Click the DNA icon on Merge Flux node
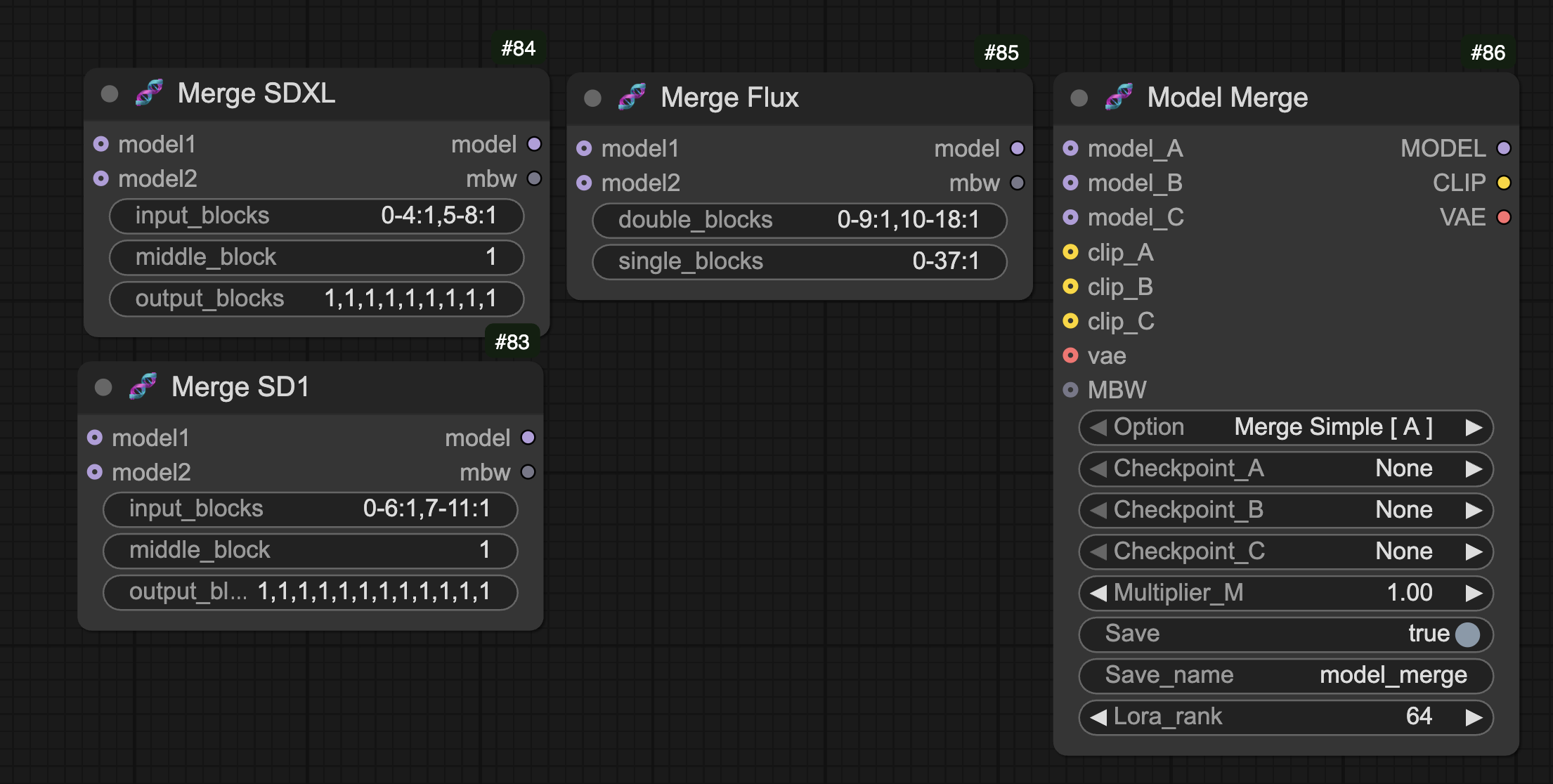 (632, 97)
